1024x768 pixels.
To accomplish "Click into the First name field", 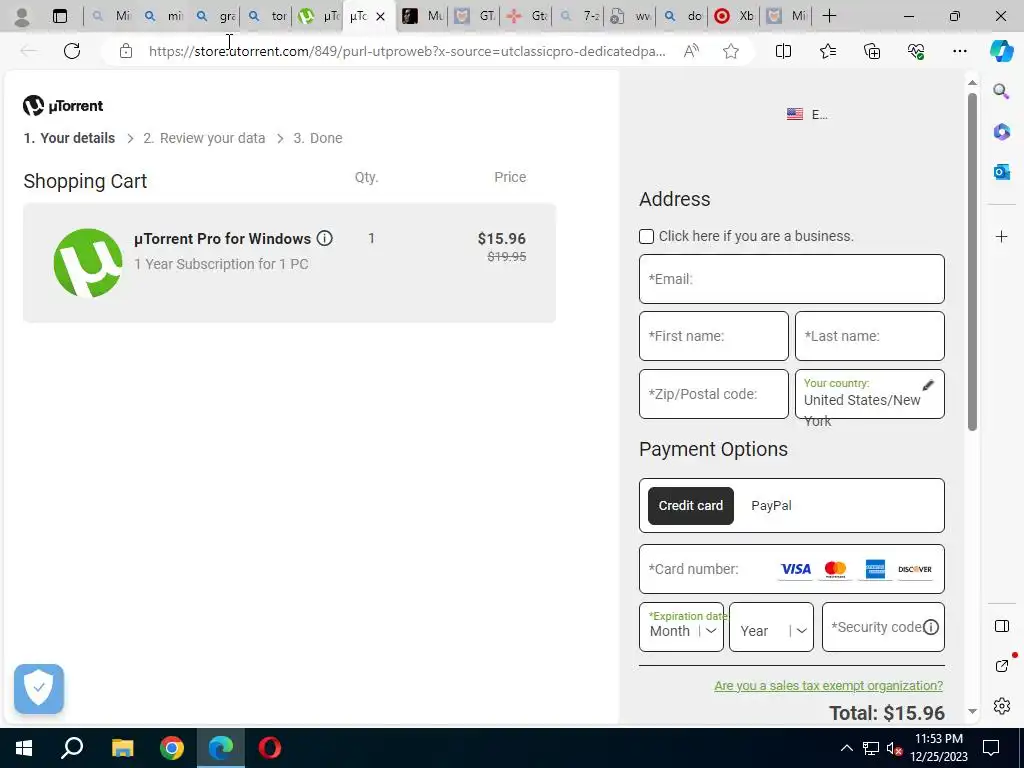I will point(714,336).
